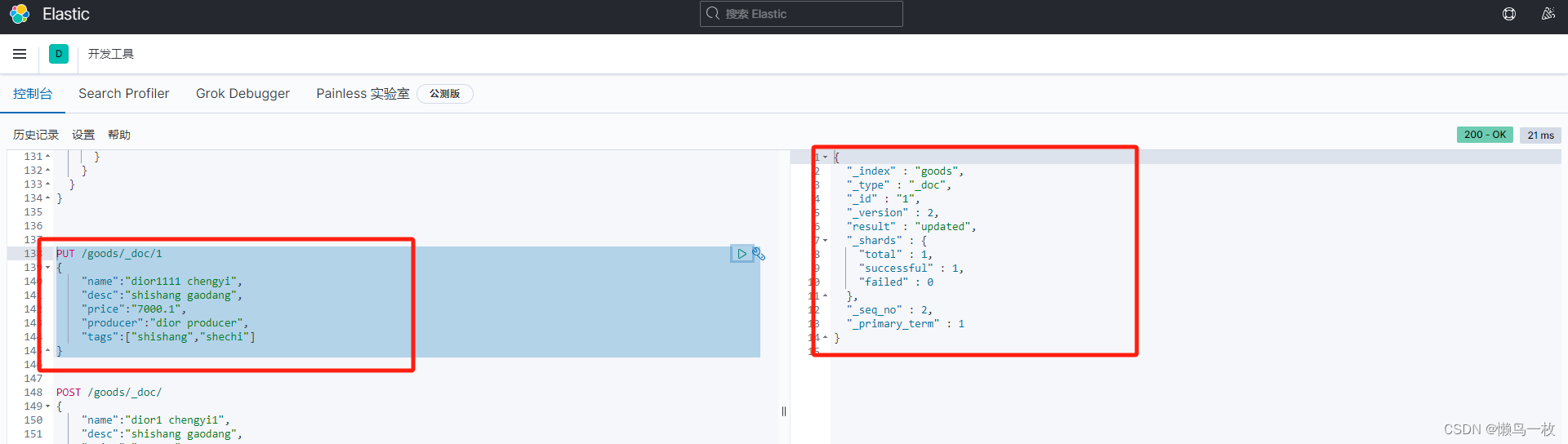Open 历史记录 history panel
1568x444 pixels.
click(36, 135)
